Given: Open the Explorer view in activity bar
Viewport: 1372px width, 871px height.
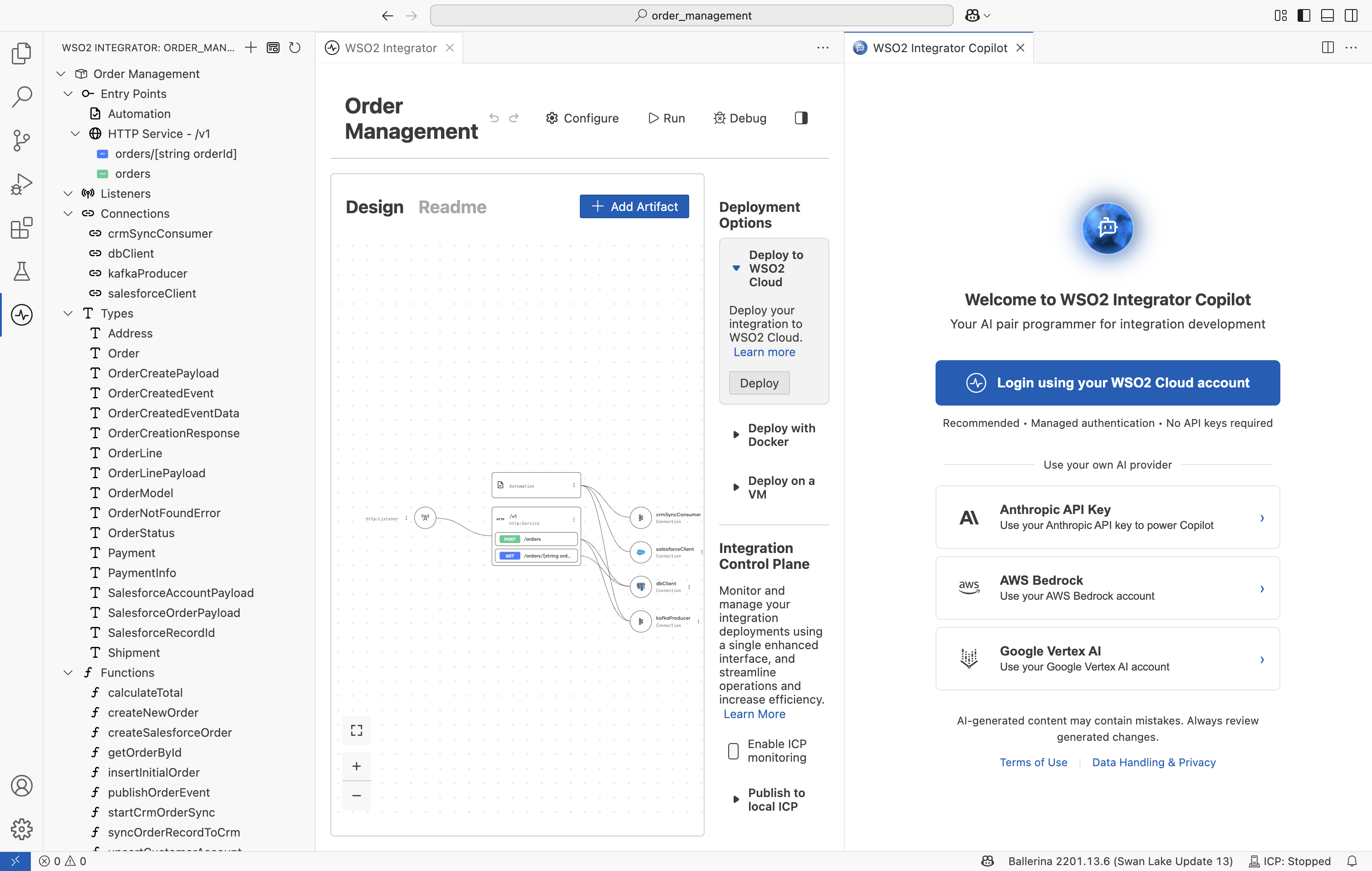Looking at the screenshot, I should tap(22, 54).
